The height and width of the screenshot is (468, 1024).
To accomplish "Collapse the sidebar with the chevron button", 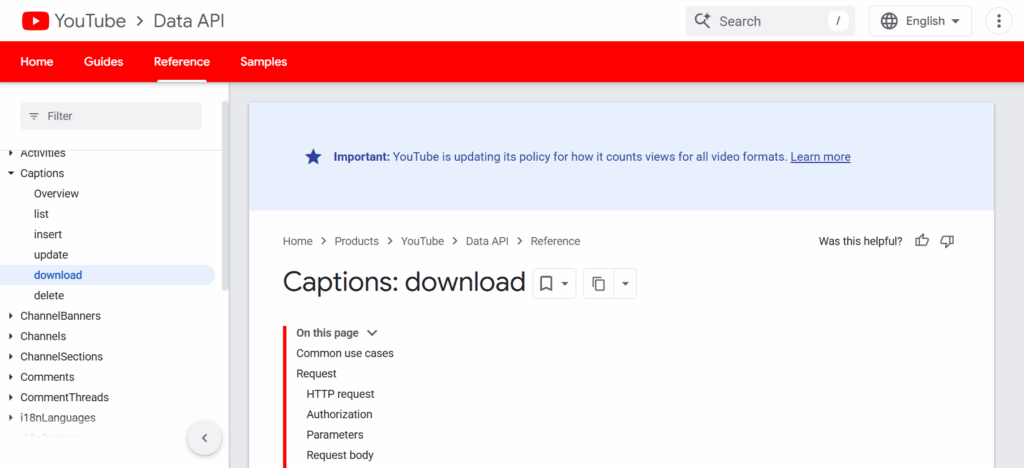I will [204, 438].
